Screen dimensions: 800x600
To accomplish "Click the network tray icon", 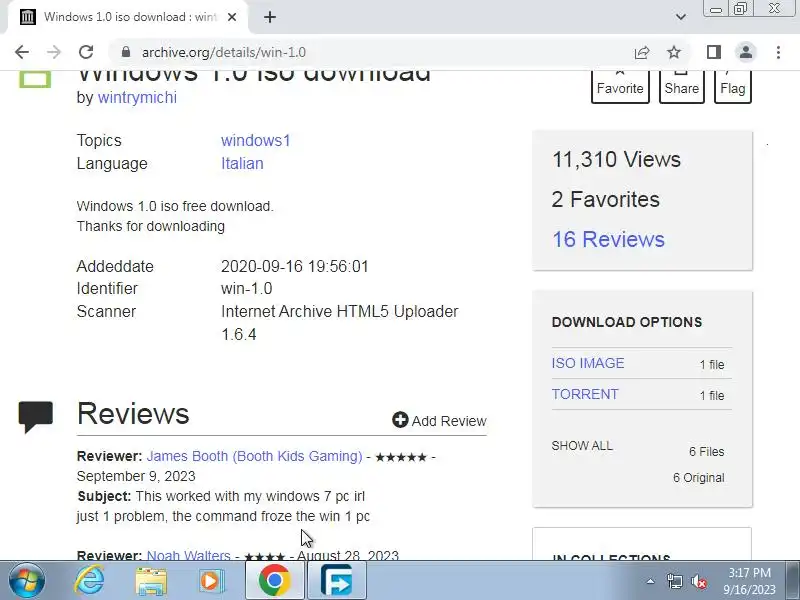I will [x=674, y=582].
